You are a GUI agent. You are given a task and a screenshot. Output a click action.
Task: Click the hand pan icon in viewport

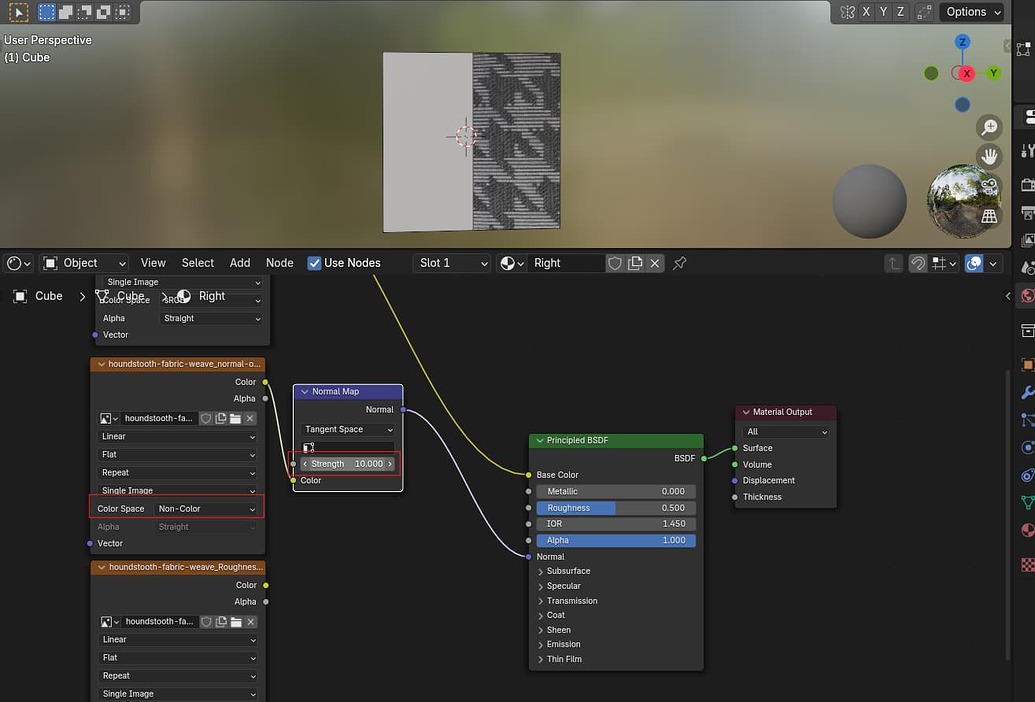(989, 156)
